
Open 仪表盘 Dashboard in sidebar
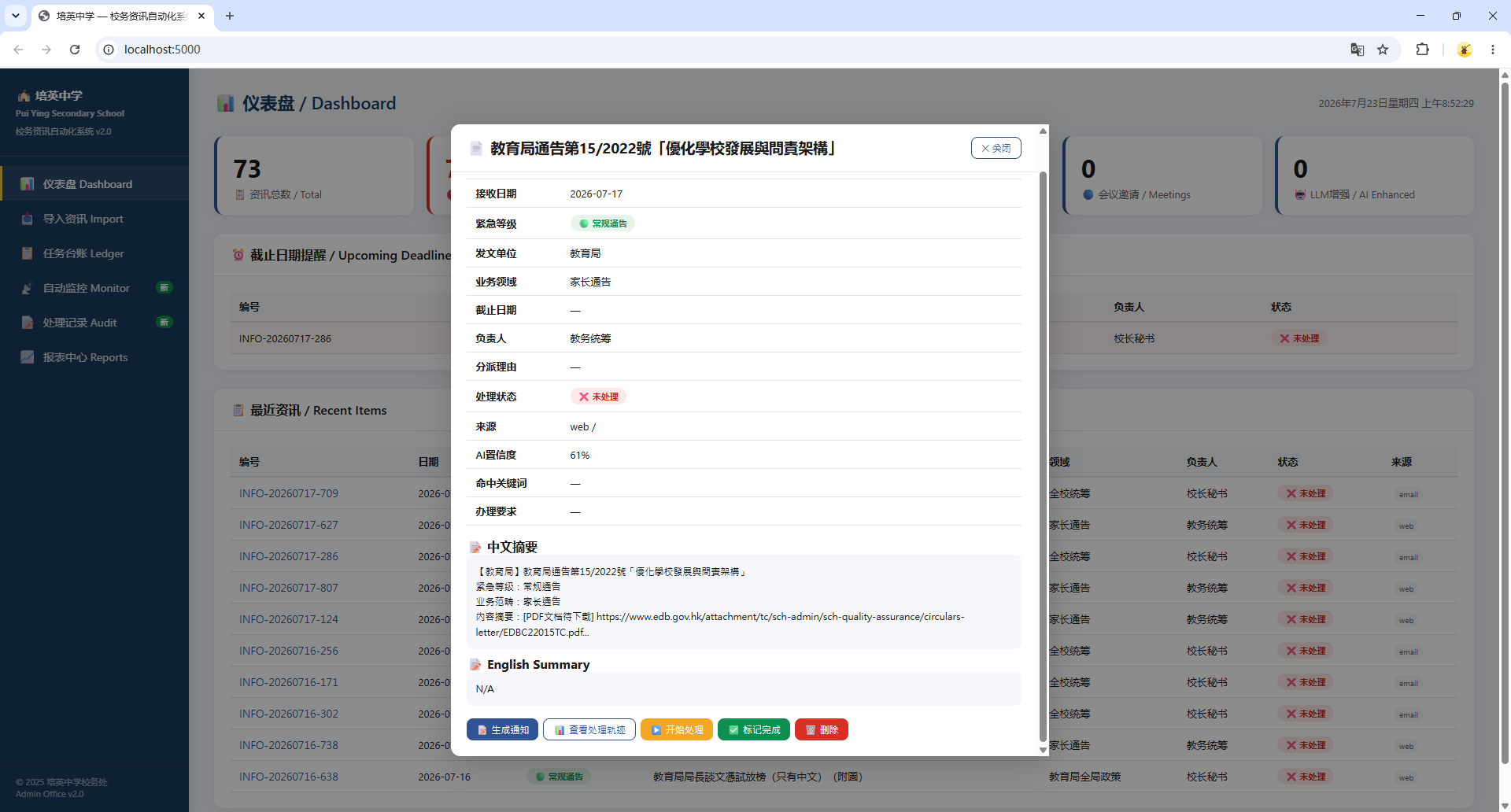(94, 183)
